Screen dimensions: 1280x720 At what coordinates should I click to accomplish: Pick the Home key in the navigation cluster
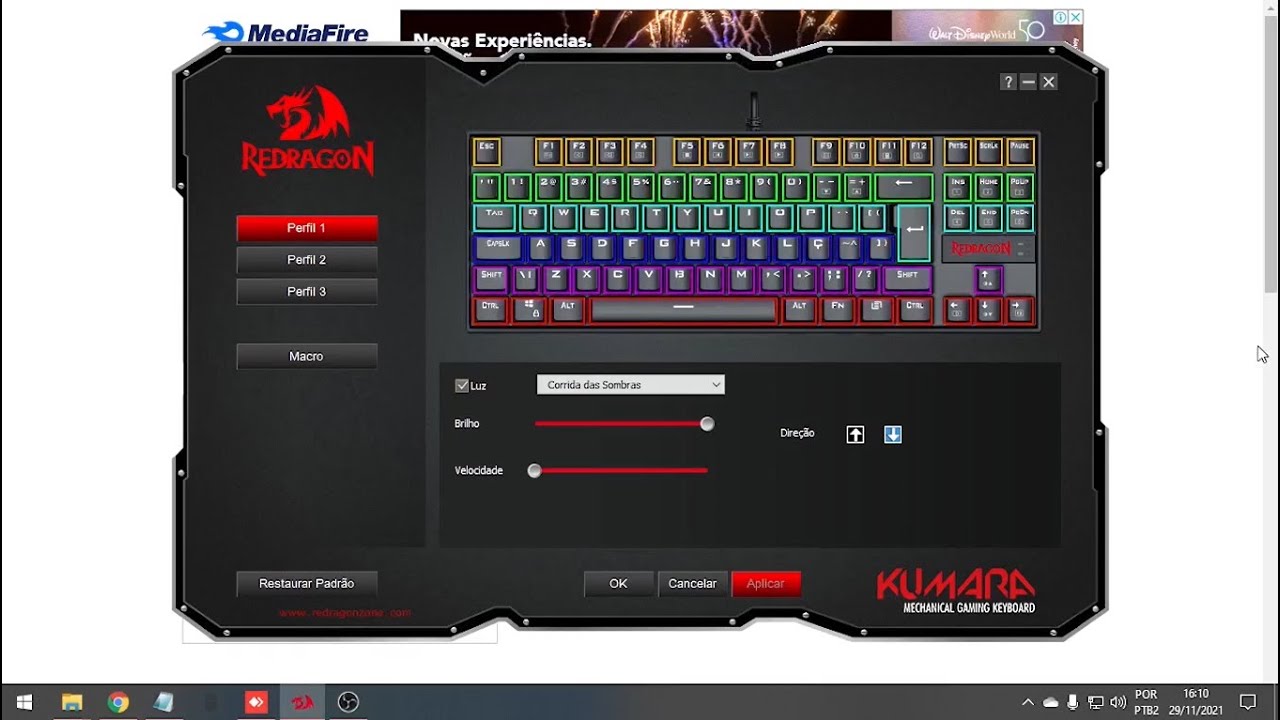click(988, 186)
